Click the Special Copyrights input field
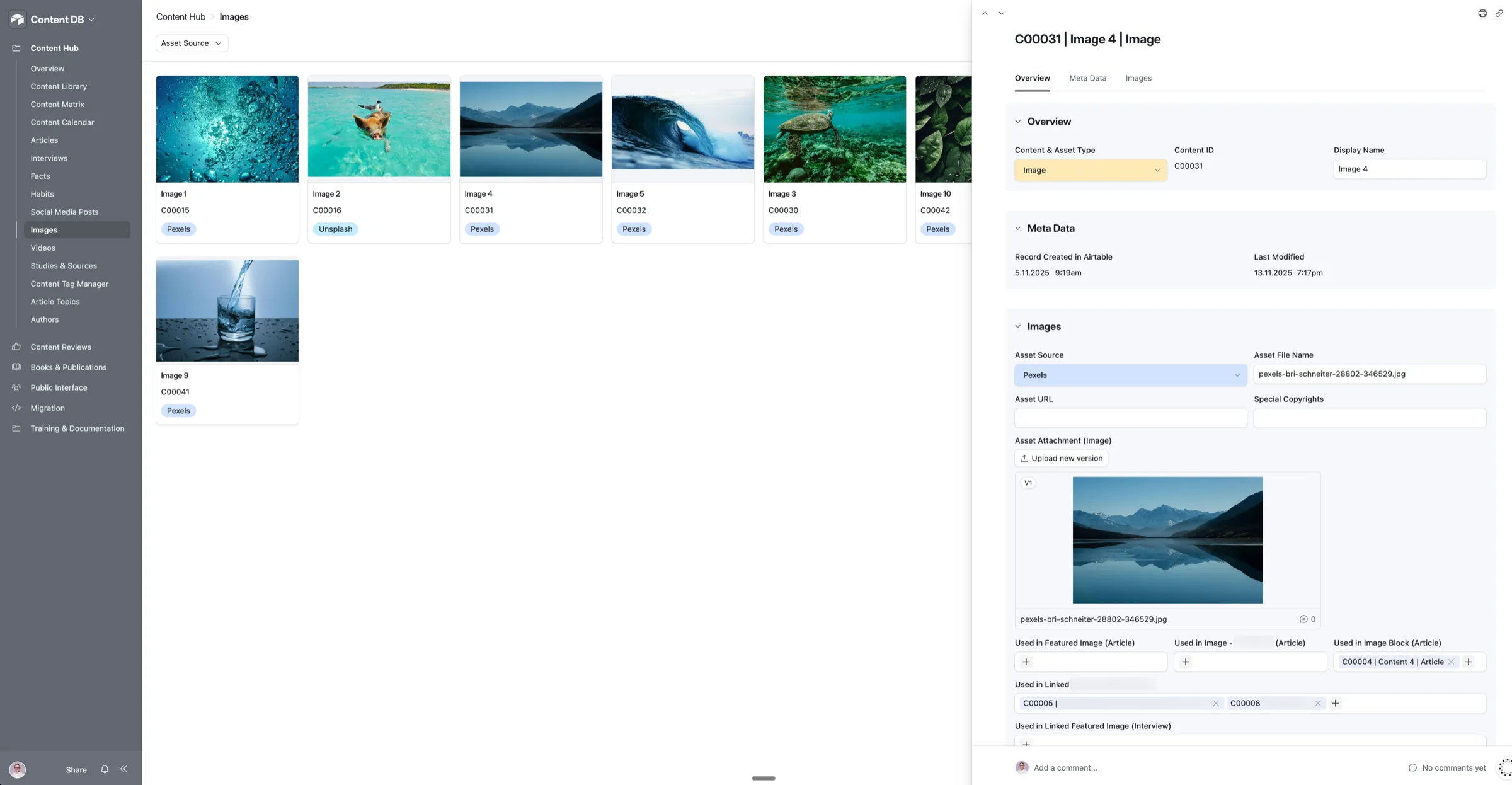Viewport: 1512px width, 785px height. pyautogui.click(x=1370, y=418)
